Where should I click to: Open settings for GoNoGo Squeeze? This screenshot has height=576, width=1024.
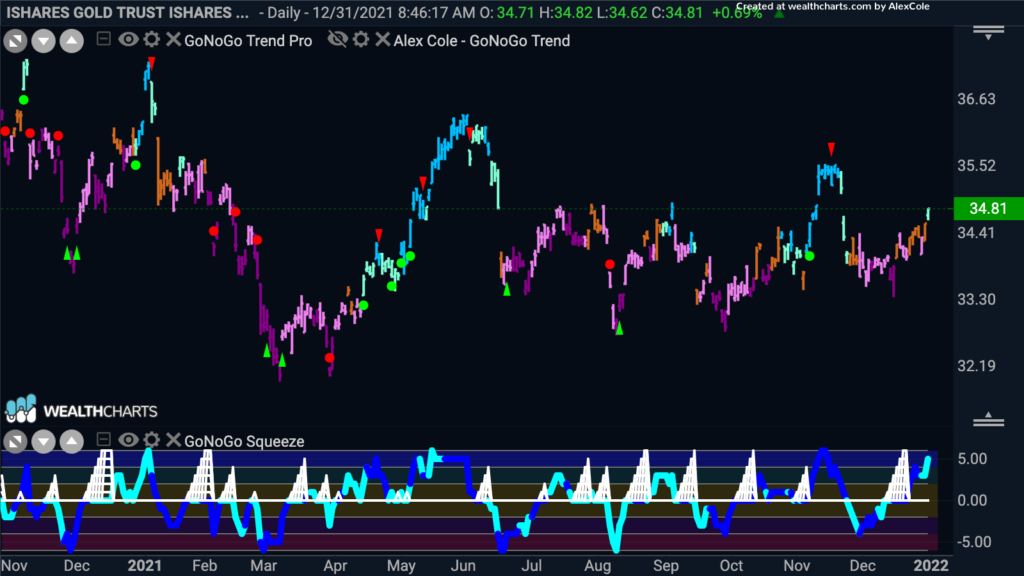pos(152,440)
